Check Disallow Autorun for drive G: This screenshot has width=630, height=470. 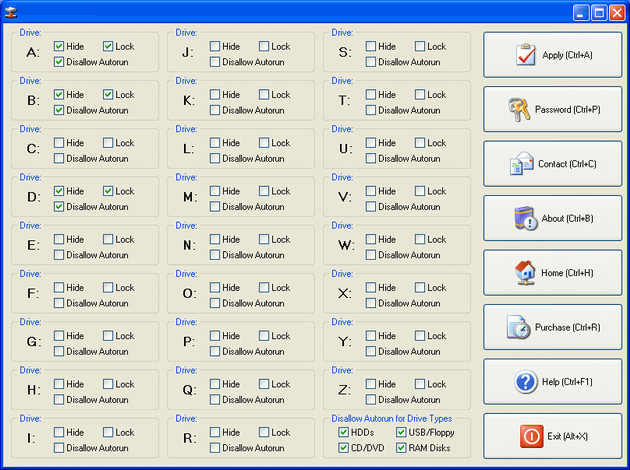(x=59, y=351)
